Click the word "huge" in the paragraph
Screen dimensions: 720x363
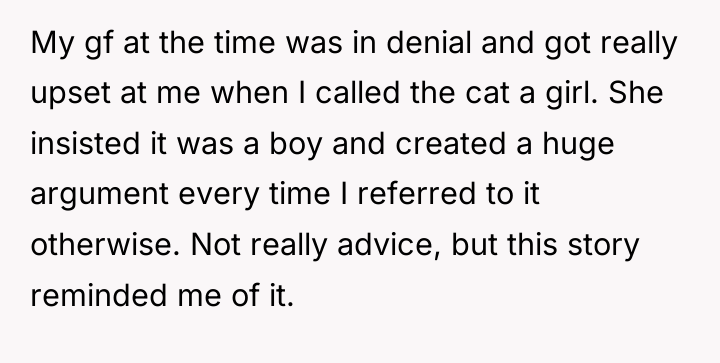pyautogui.click(x=578, y=145)
